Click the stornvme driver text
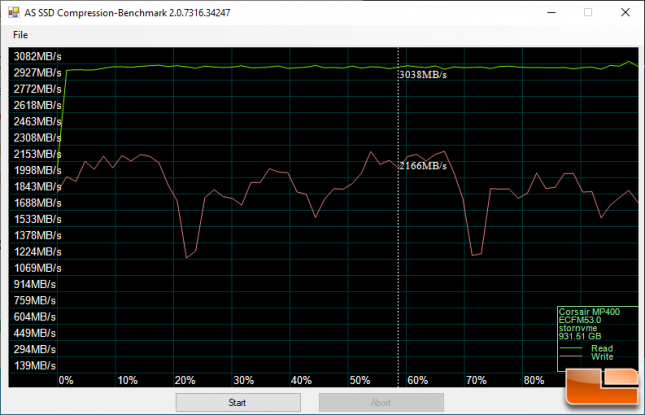Viewport: 645px width, 415px height. (x=578, y=328)
